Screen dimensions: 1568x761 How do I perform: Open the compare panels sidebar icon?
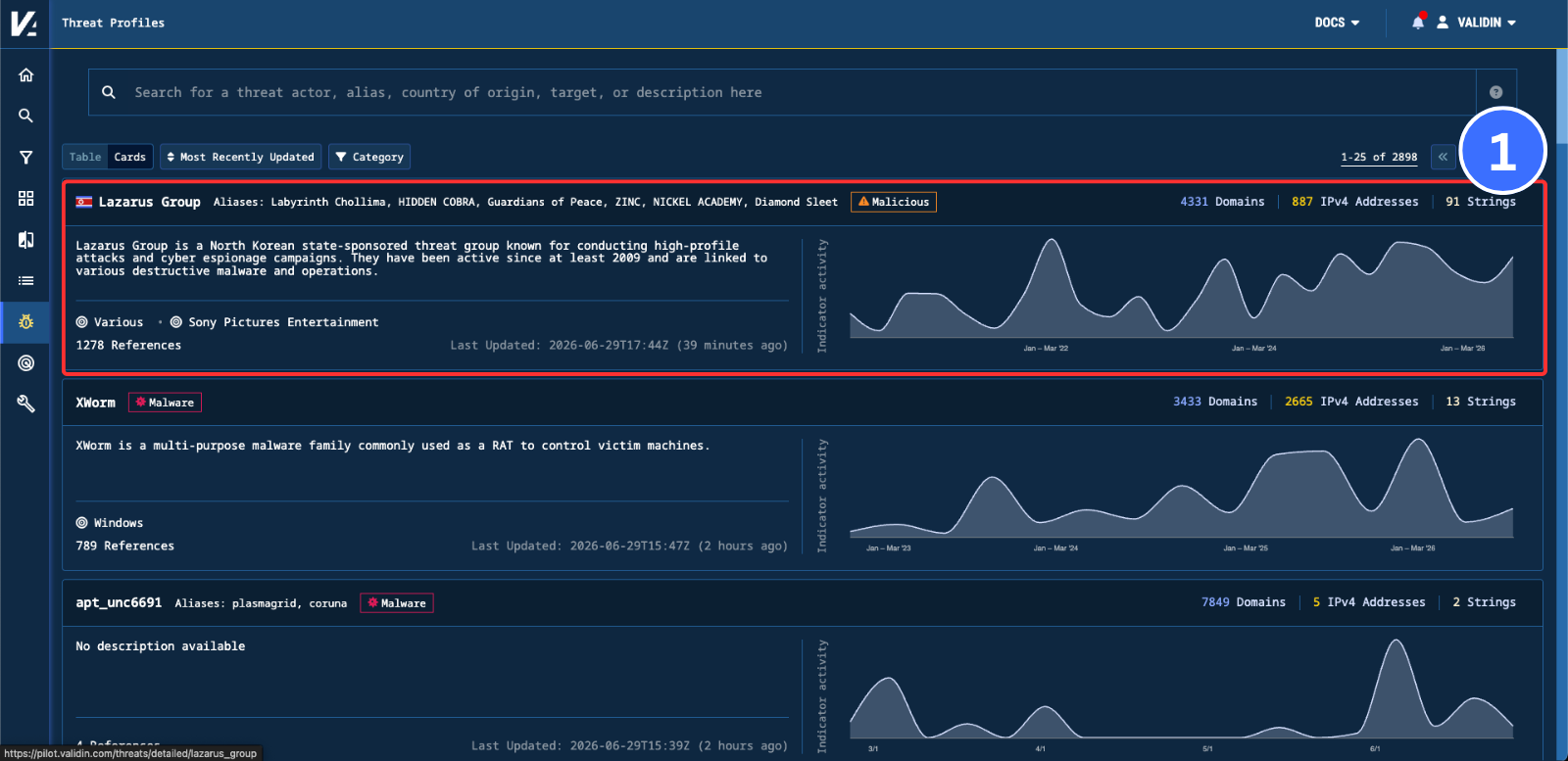[25, 239]
